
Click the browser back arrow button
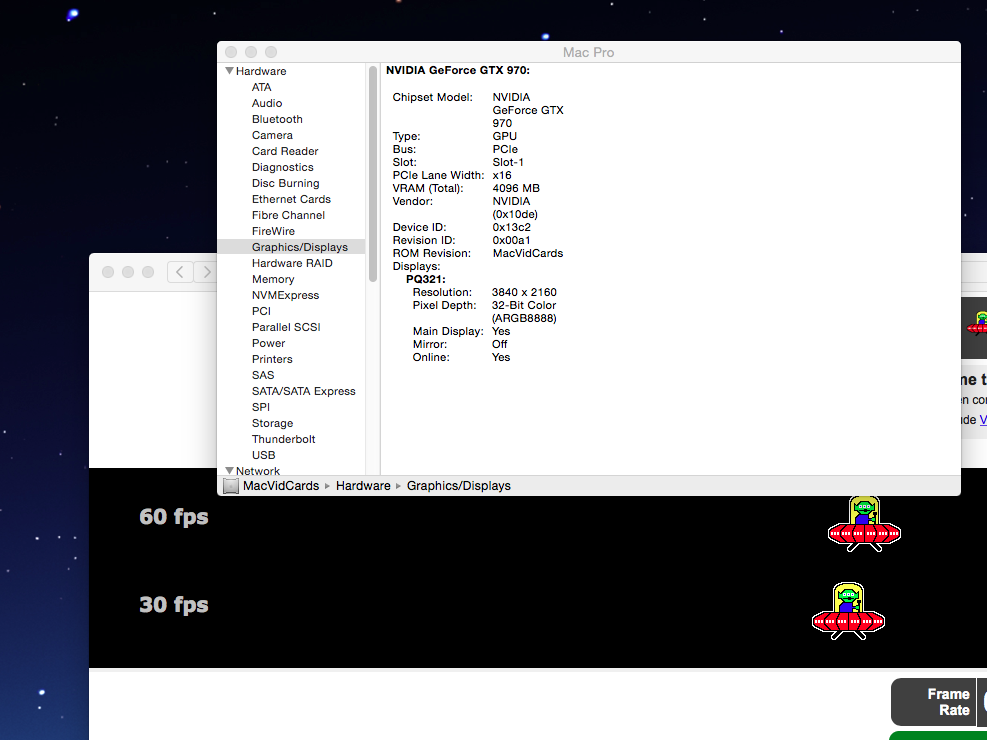click(180, 272)
